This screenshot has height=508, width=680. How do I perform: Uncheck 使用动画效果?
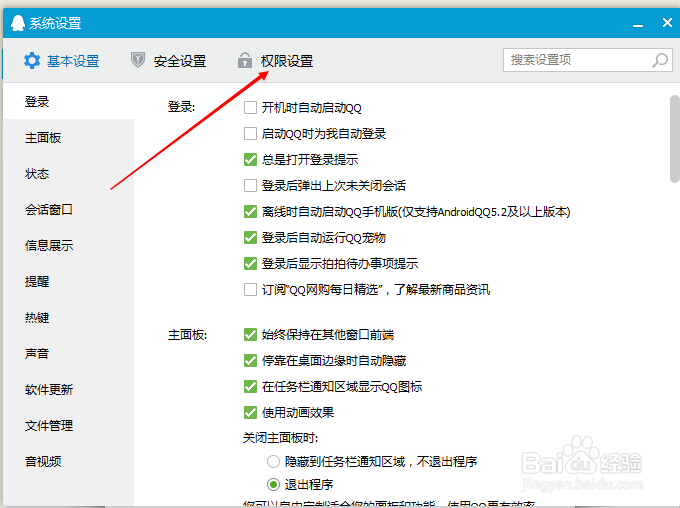250,413
